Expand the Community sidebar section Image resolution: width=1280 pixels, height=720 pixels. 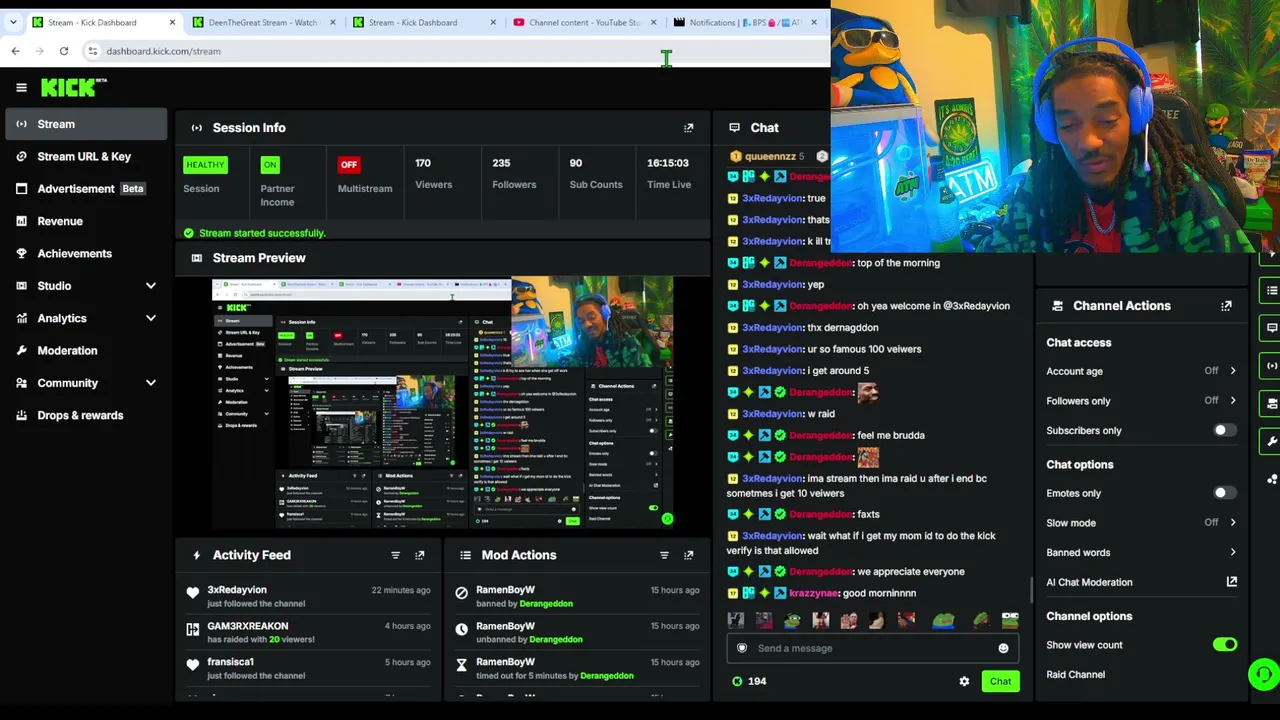[x=151, y=383]
